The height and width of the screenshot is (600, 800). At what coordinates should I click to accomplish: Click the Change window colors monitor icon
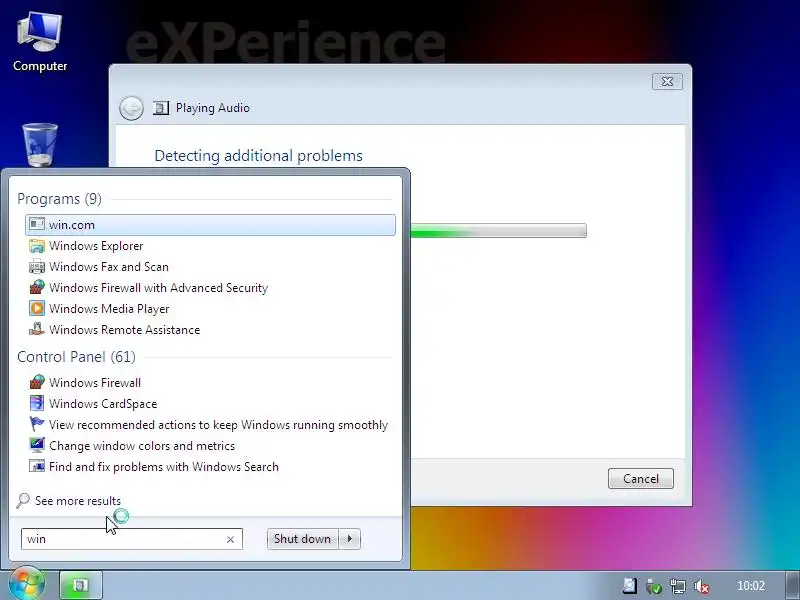[x=37, y=445]
